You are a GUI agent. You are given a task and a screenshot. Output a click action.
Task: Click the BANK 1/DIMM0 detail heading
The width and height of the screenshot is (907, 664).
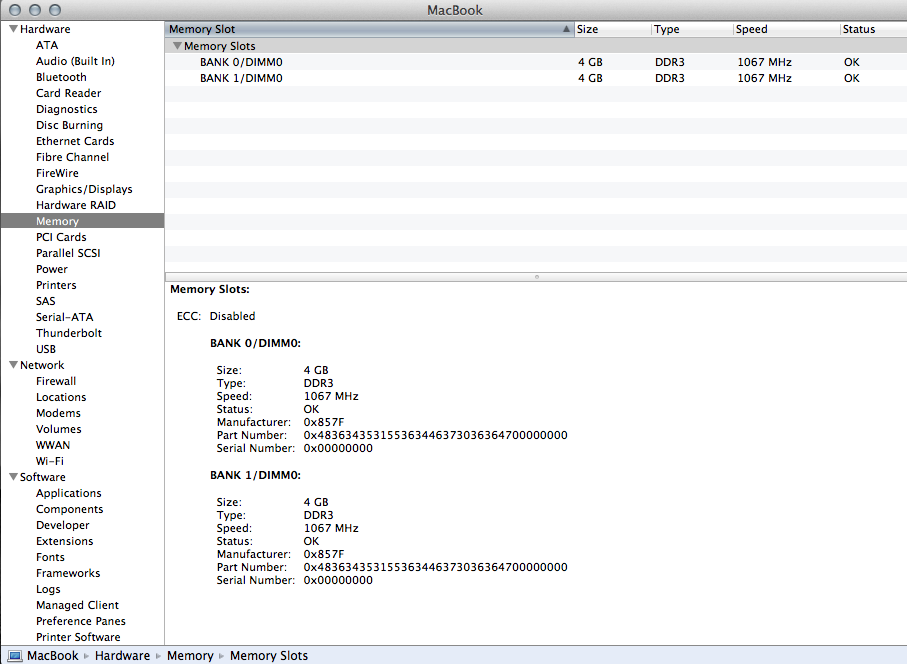click(255, 475)
